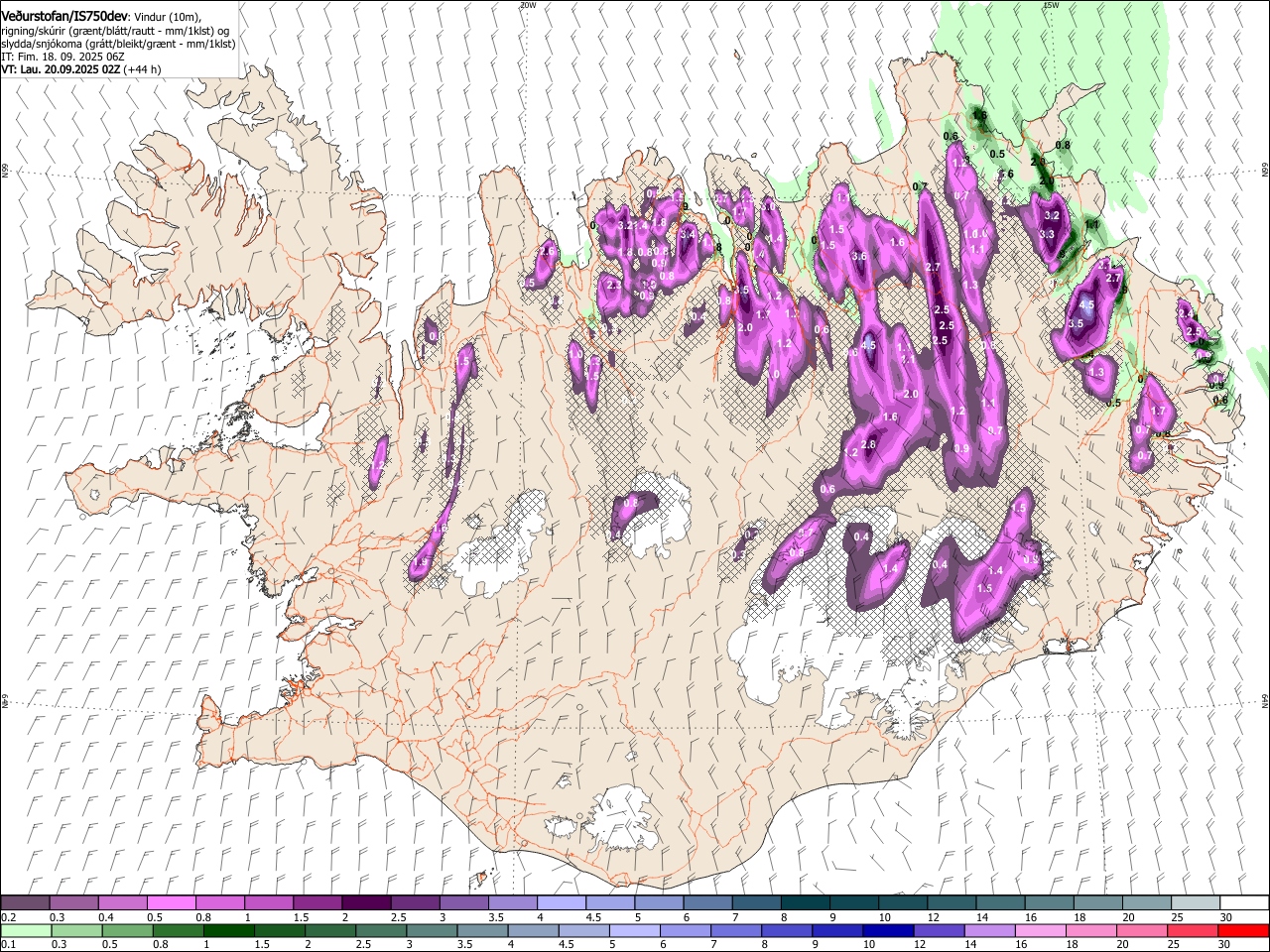Screen dimensions: 1270x952
Task: Click the 3.6 snowfall value on the map
Action: pyautogui.click(x=859, y=257)
